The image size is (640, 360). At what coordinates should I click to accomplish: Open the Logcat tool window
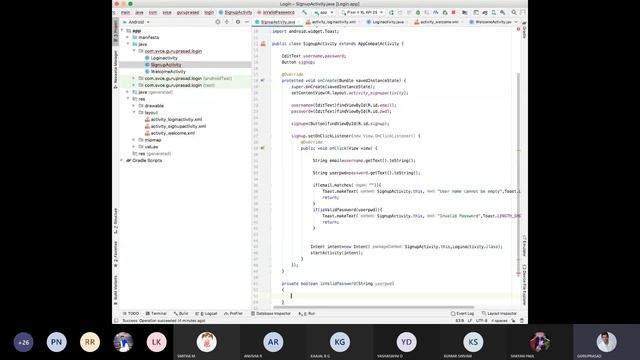coord(206,313)
